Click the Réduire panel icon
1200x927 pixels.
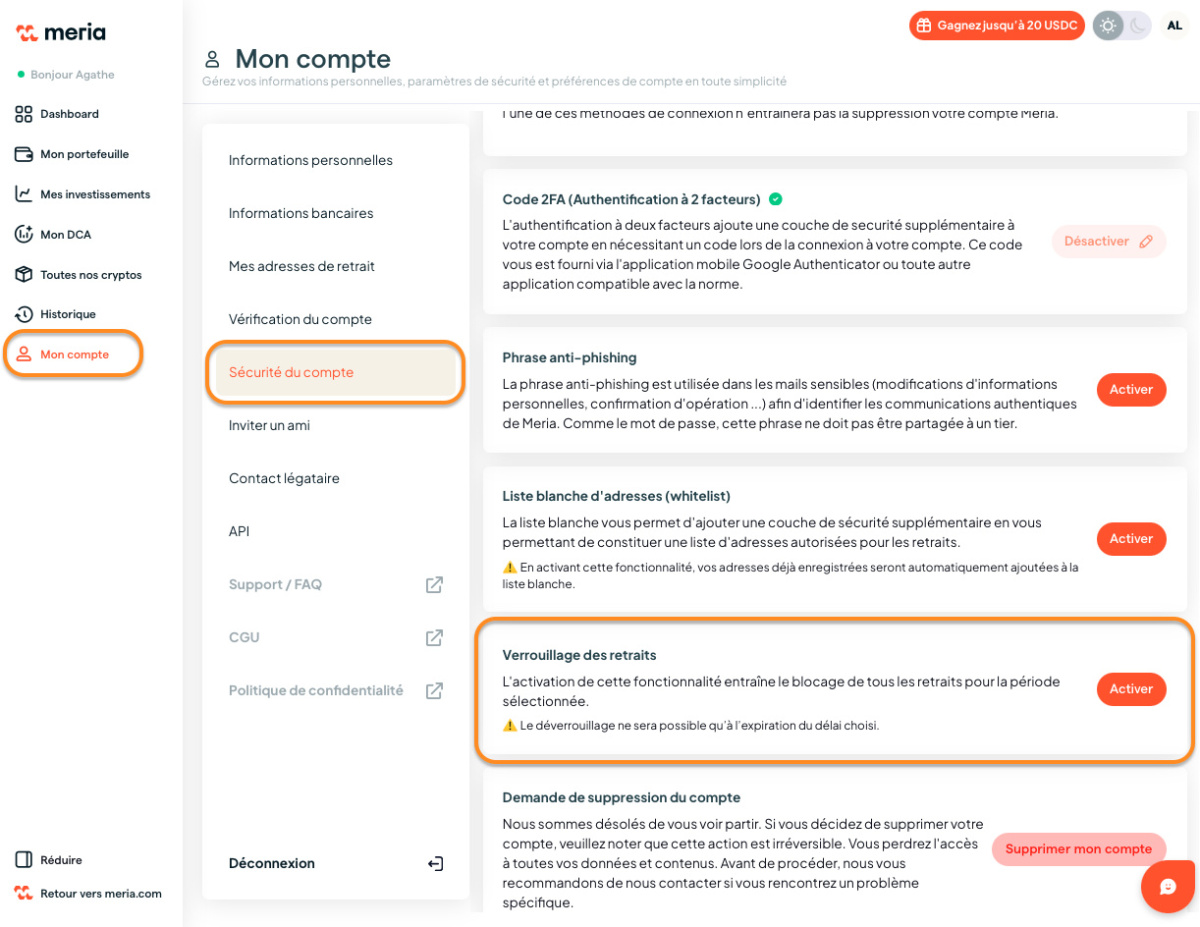[x=24, y=860]
